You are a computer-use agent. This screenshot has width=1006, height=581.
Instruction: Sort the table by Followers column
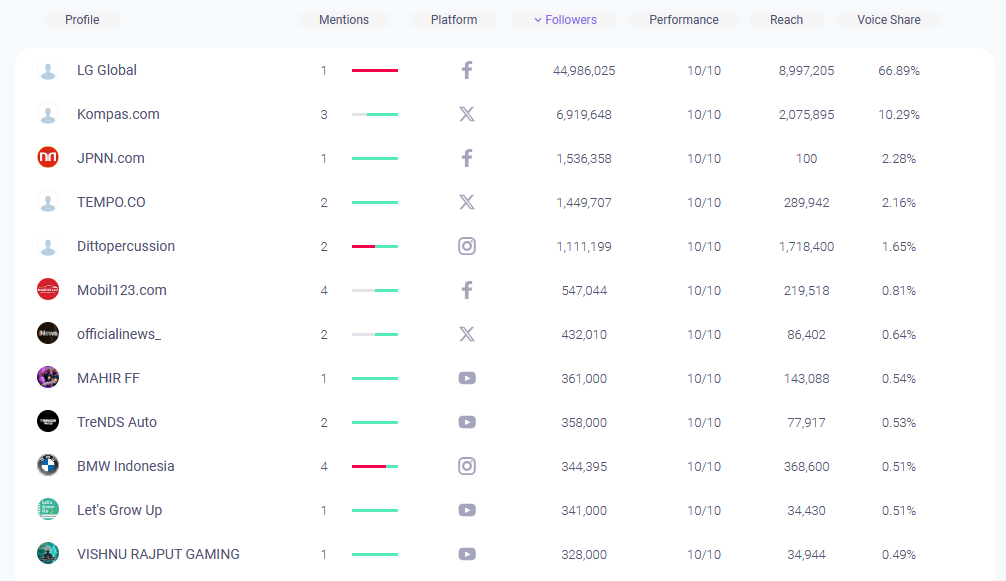(x=565, y=20)
